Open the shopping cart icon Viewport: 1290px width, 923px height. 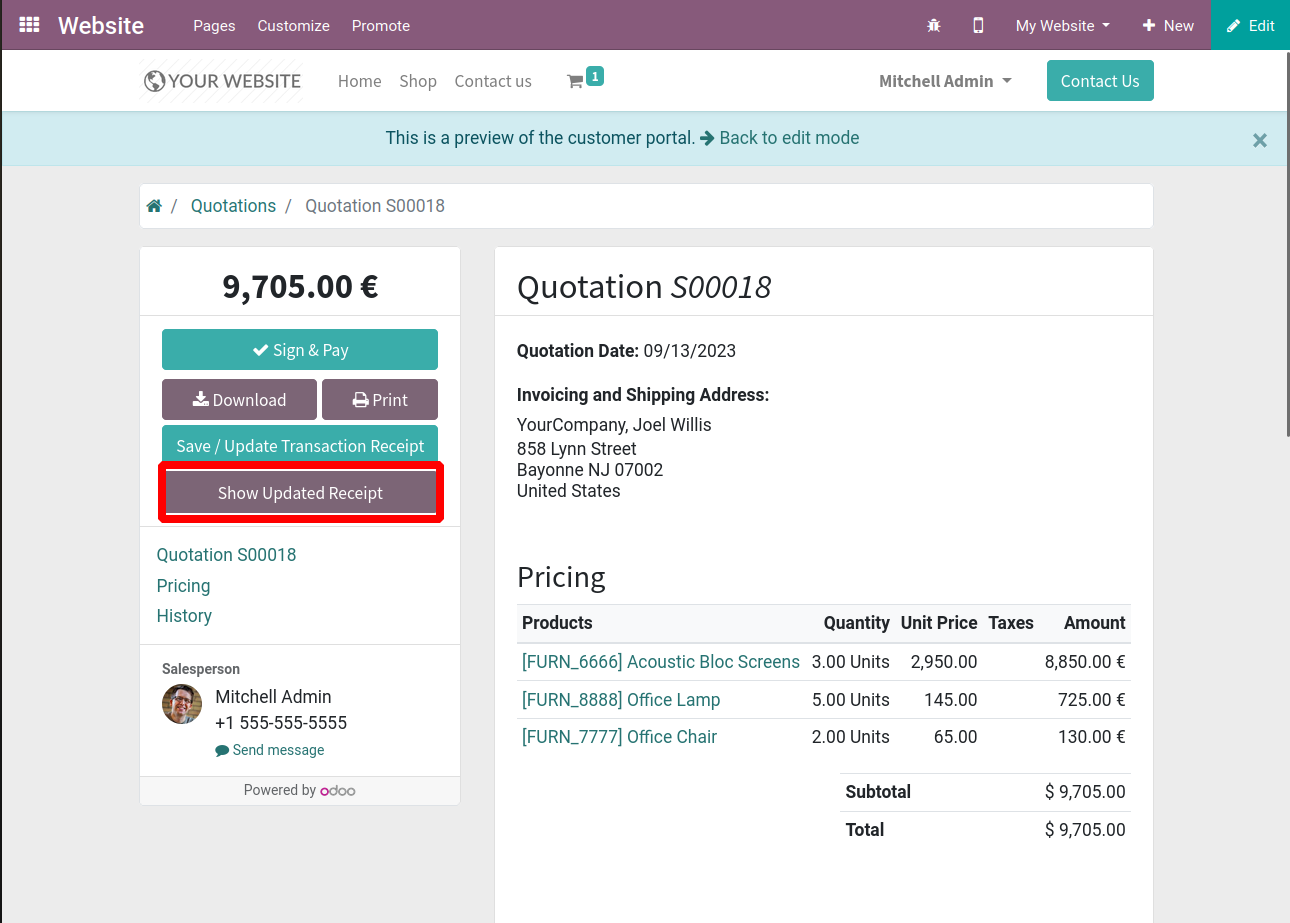tap(576, 81)
